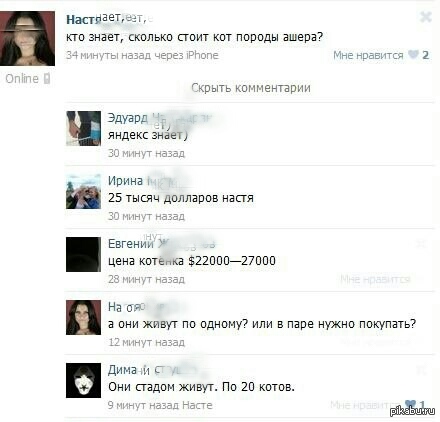Delete Дима's comment with small X icon
This screenshot has width=440, height=422.
[422, 370]
